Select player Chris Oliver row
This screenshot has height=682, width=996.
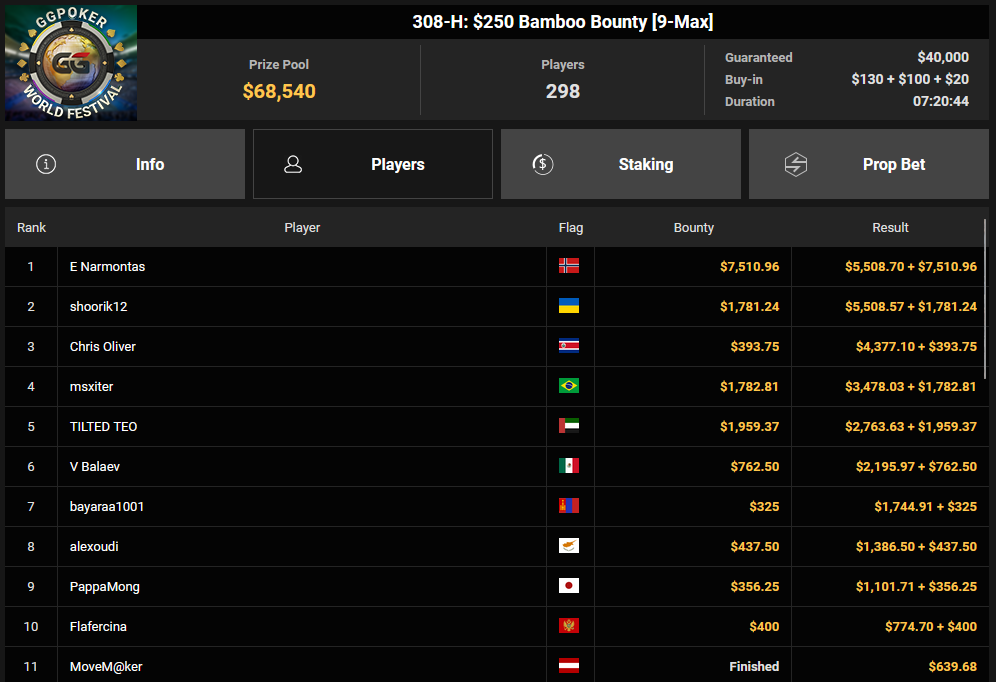tap(494, 347)
